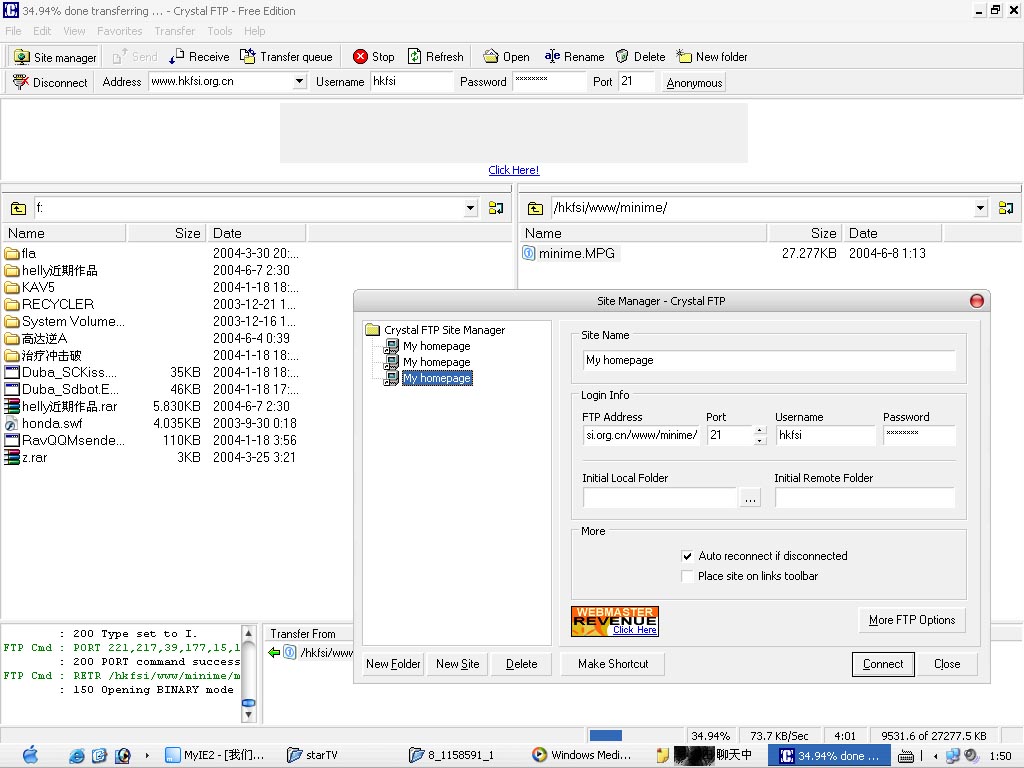
Task: Sort local files by Size column
Action: pyautogui.click(x=166, y=233)
